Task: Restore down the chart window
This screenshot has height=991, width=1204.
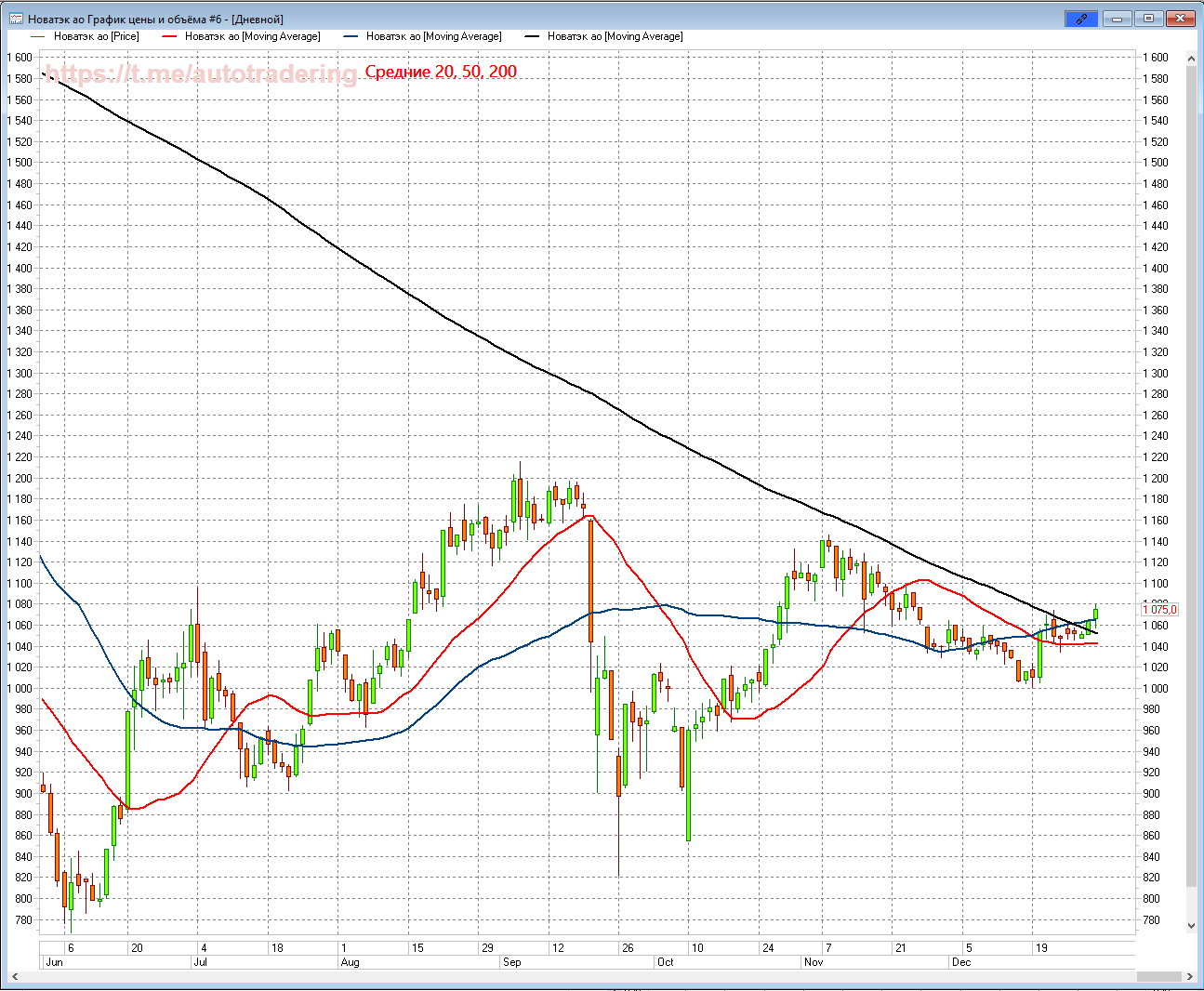Action: pyautogui.click(x=1148, y=19)
